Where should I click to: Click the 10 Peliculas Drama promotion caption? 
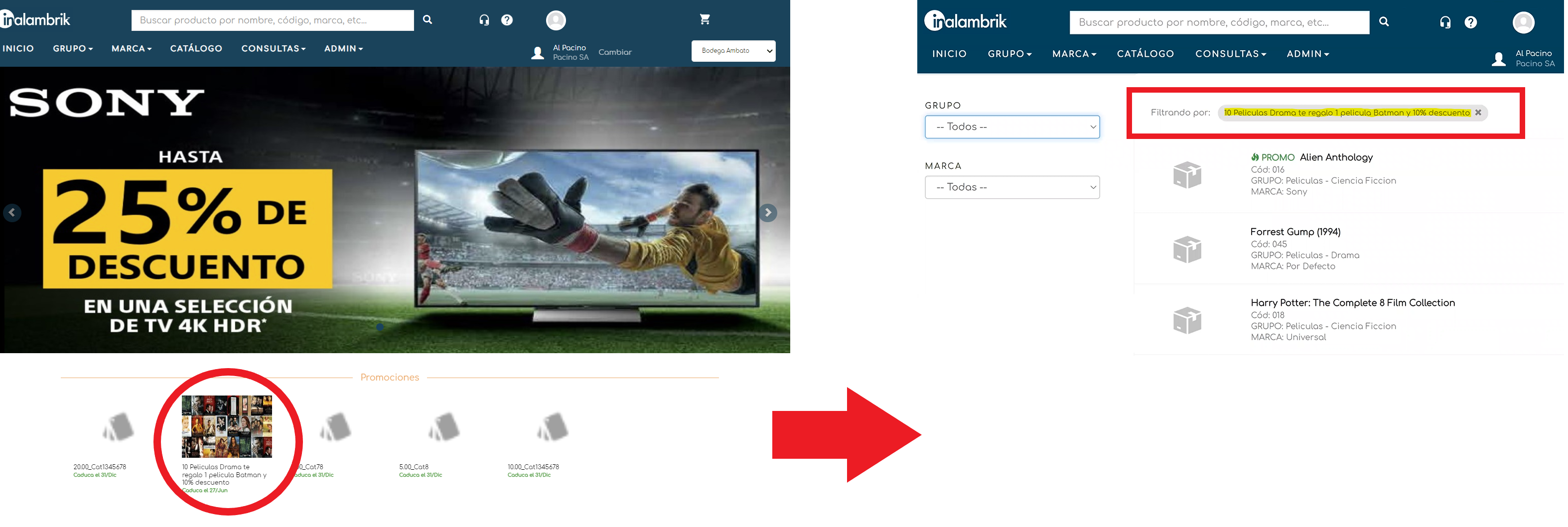tap(224, 475)
